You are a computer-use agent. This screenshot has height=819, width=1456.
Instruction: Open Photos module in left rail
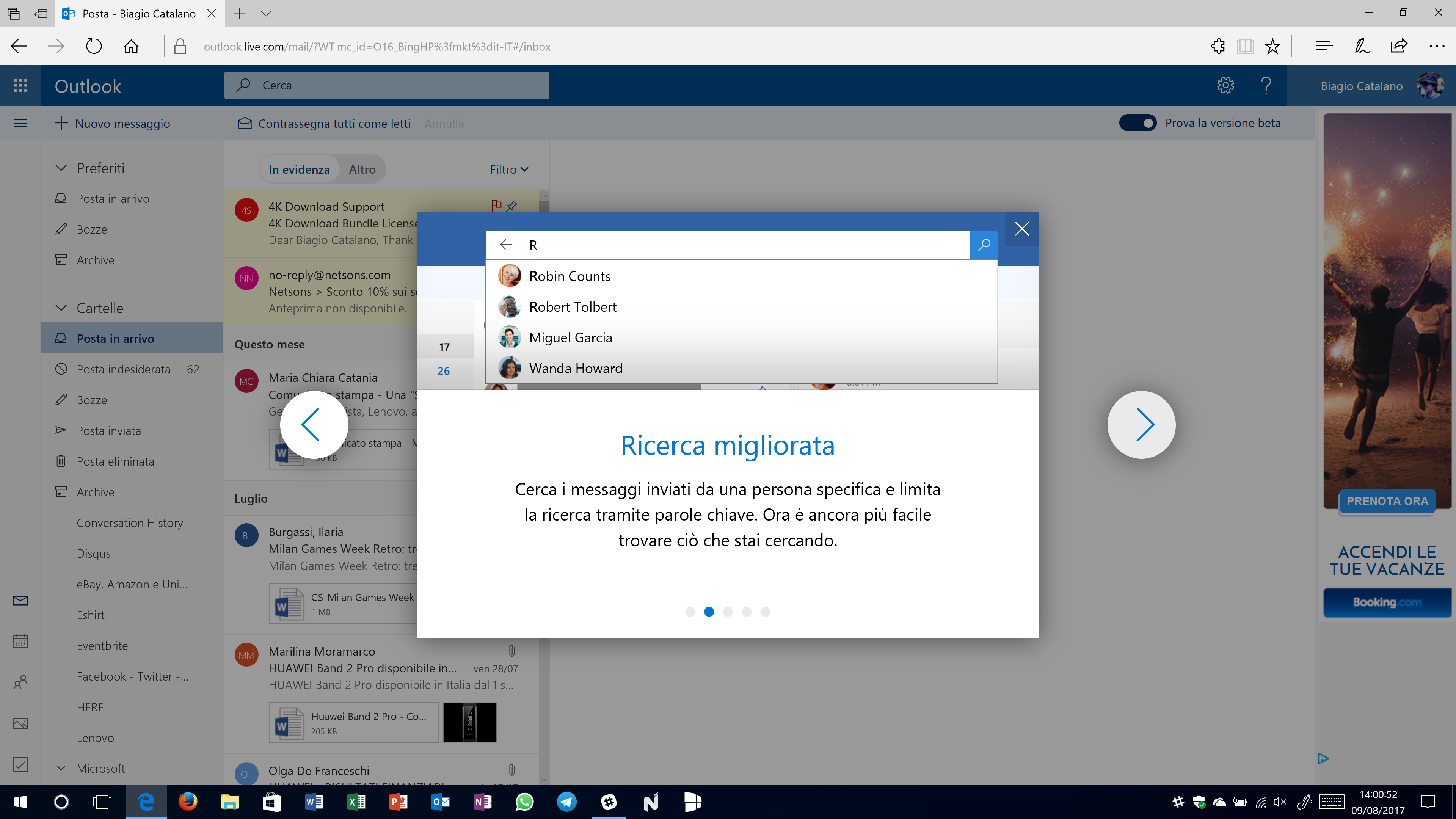click(20, 723)
